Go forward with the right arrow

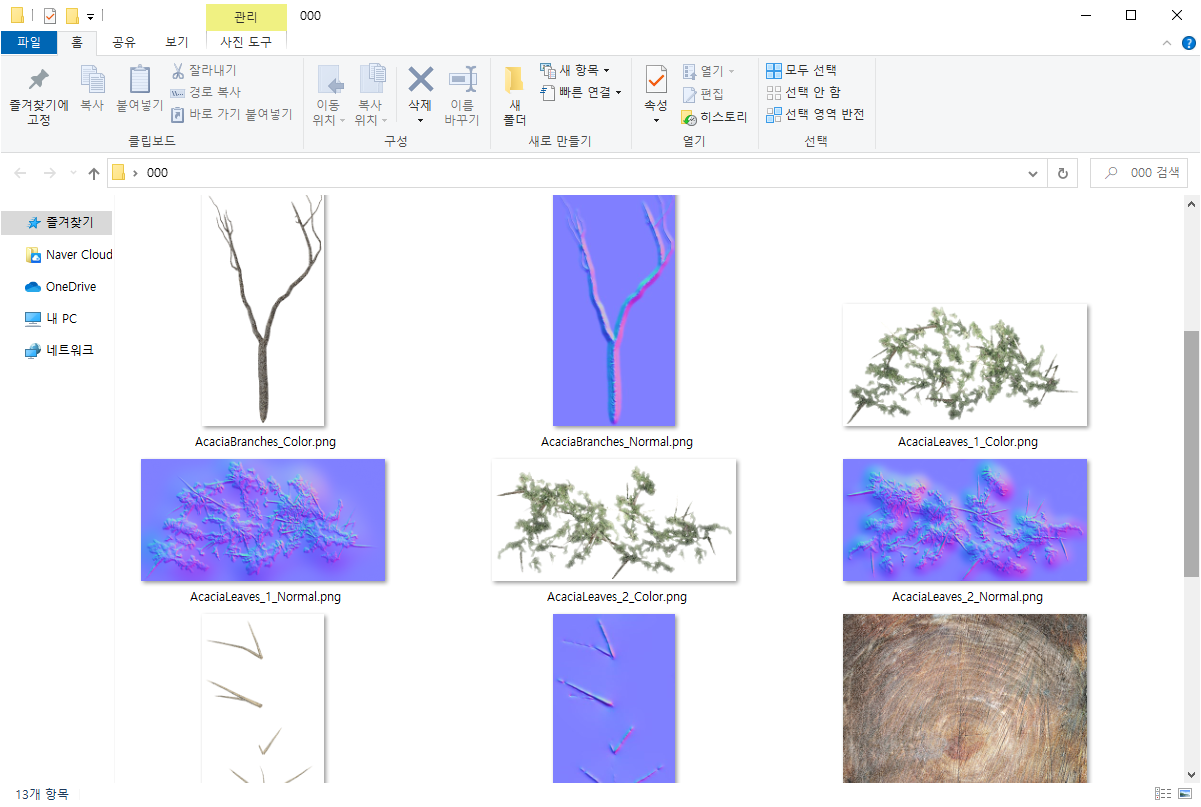(x=49, y=173)
